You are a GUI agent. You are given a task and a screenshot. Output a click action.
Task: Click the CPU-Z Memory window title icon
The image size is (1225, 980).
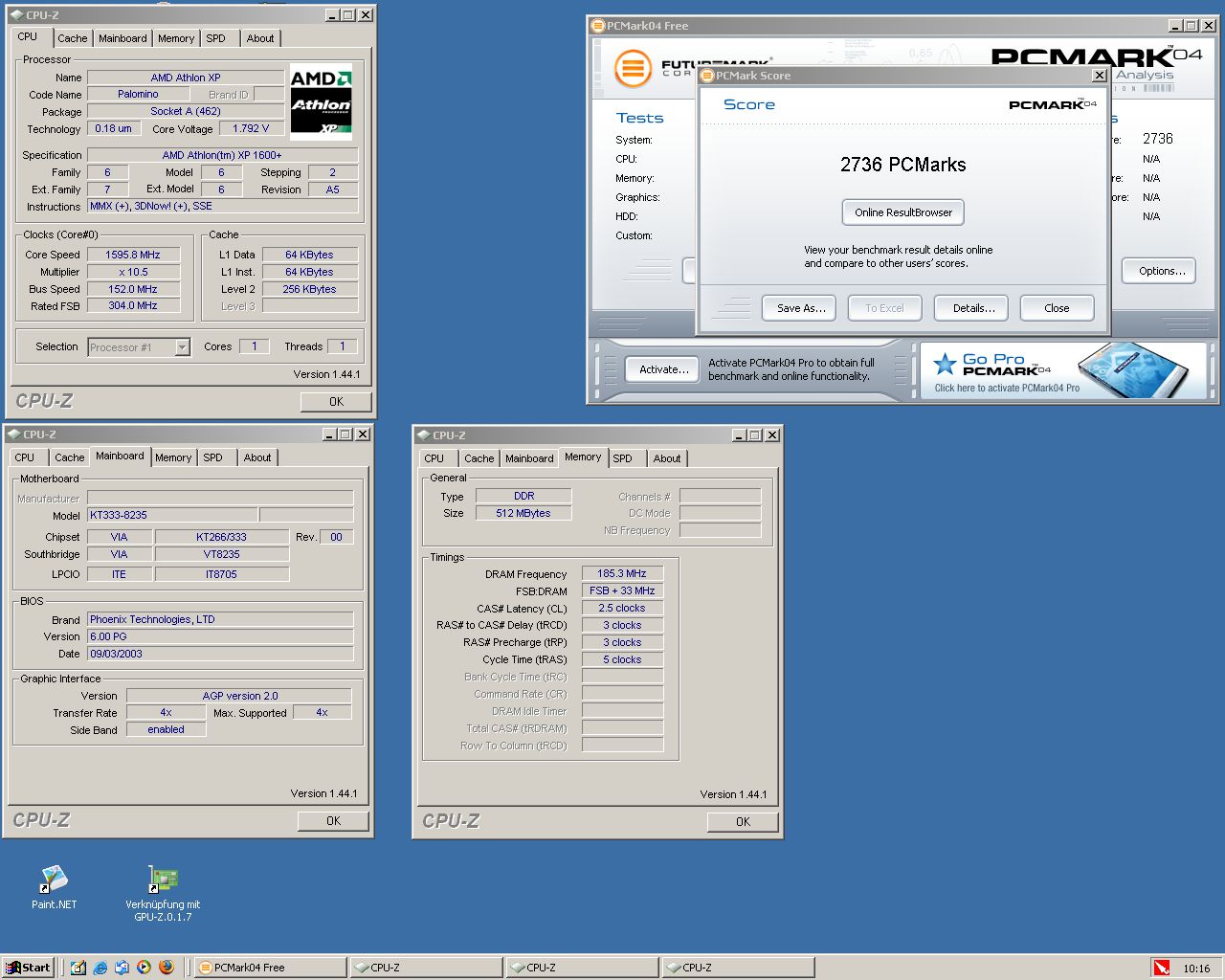pyautogui.click(x=424, y=434)
